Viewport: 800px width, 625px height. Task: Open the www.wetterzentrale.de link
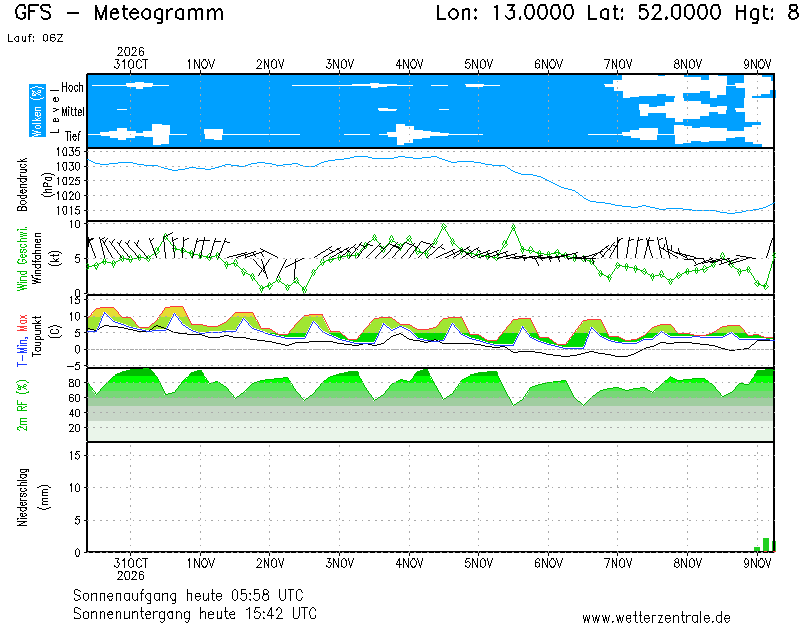click(x=656, y=618)
